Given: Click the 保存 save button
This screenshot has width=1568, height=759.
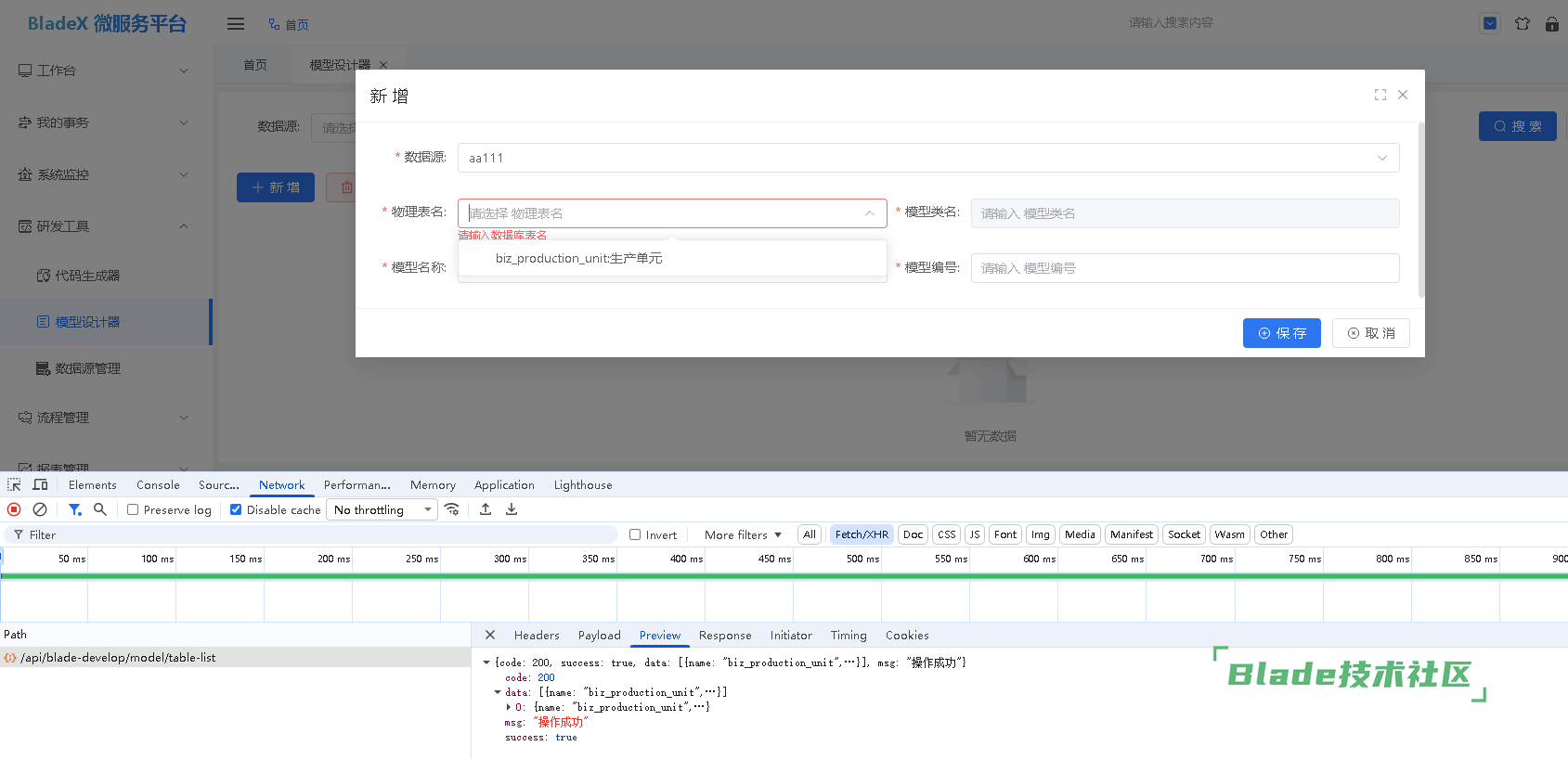Looking at the screenshot, I should point(1281,333).
